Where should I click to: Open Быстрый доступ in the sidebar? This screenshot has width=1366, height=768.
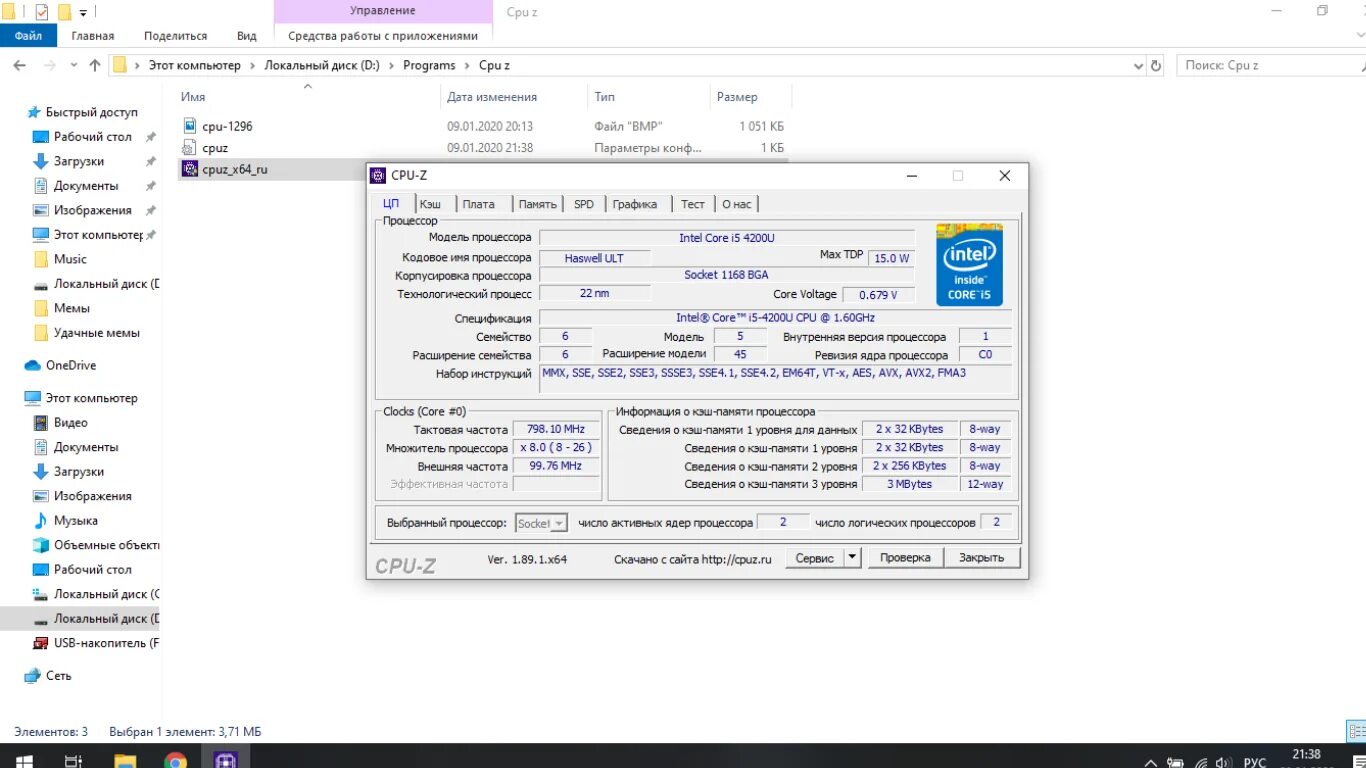[x=91, y=113]
